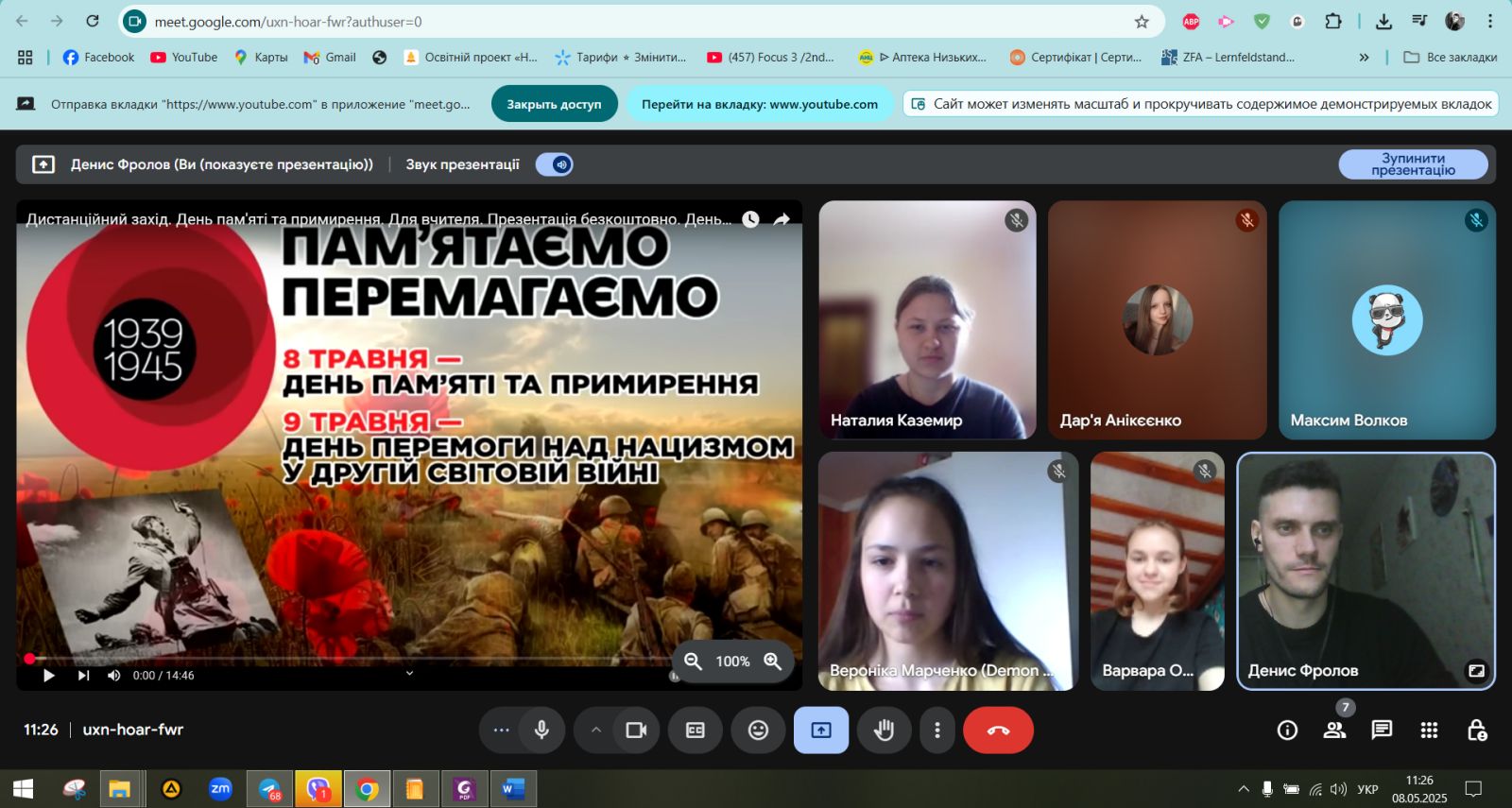
Task: Open the activities grid icon
Action: coord(1429,731)
